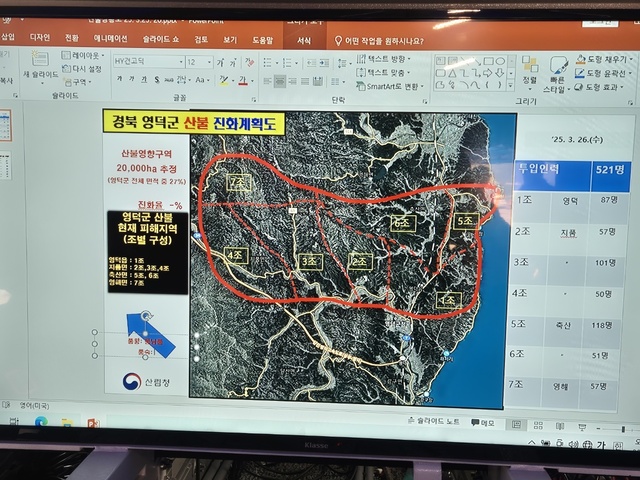Open Shape Fill (도형 채우기)
Screen dimensions: 640x480
click(x=604, y=59)
